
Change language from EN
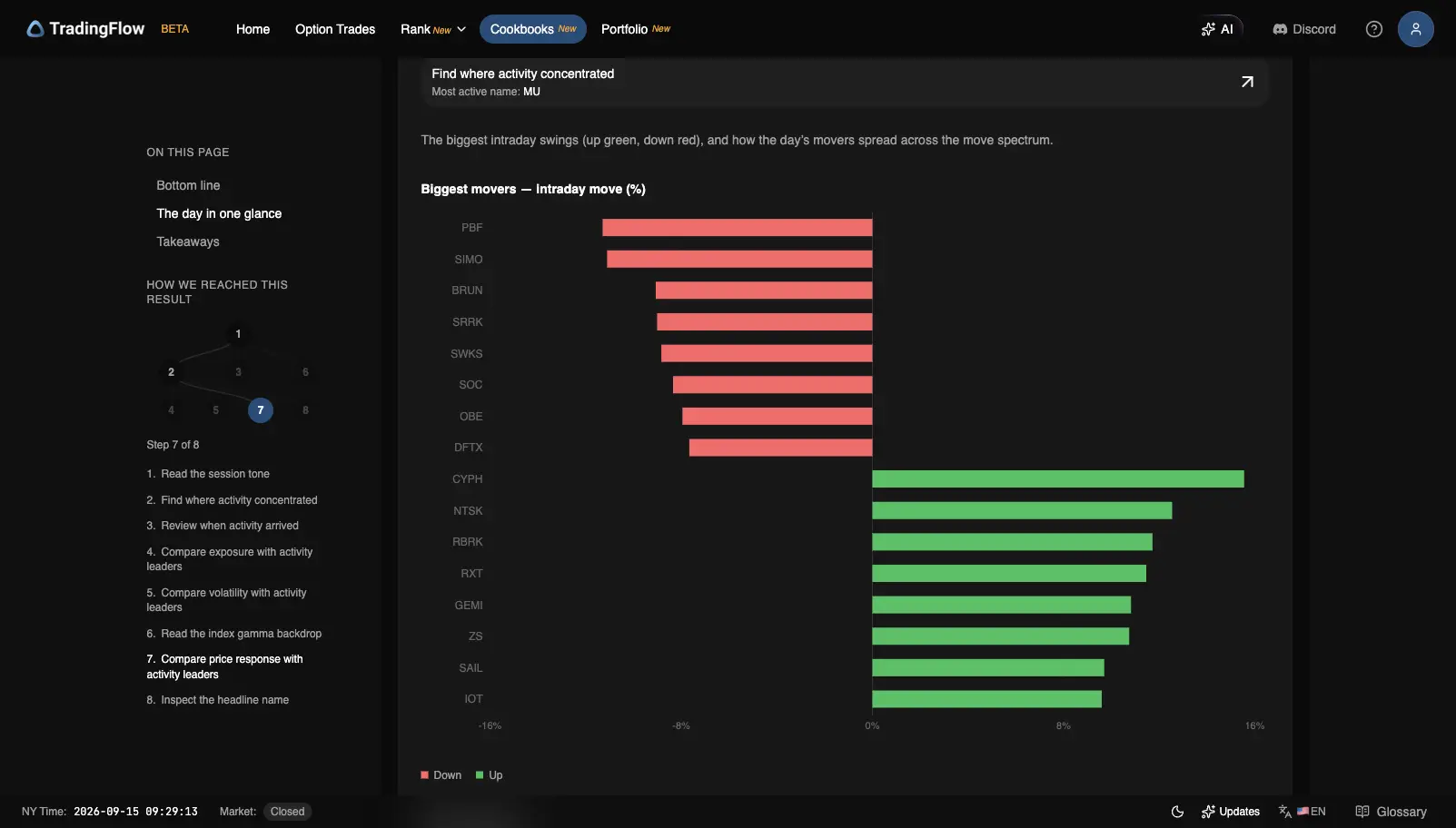[1302, 812]
